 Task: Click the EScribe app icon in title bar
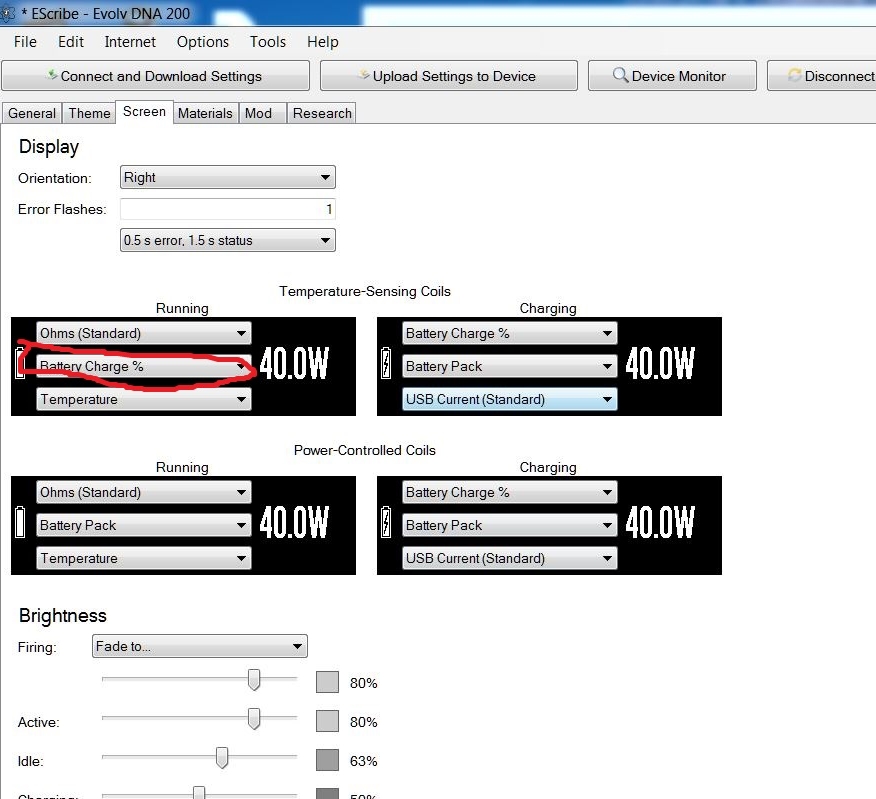point(8,14)
